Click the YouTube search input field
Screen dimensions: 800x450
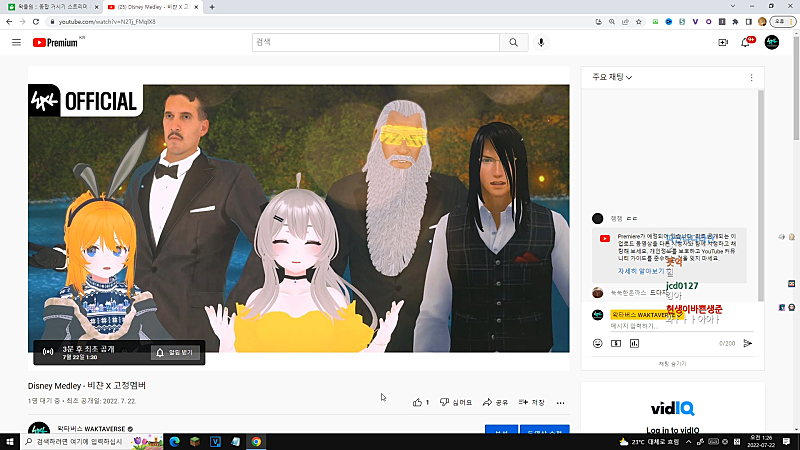click(x=375, y=42)
